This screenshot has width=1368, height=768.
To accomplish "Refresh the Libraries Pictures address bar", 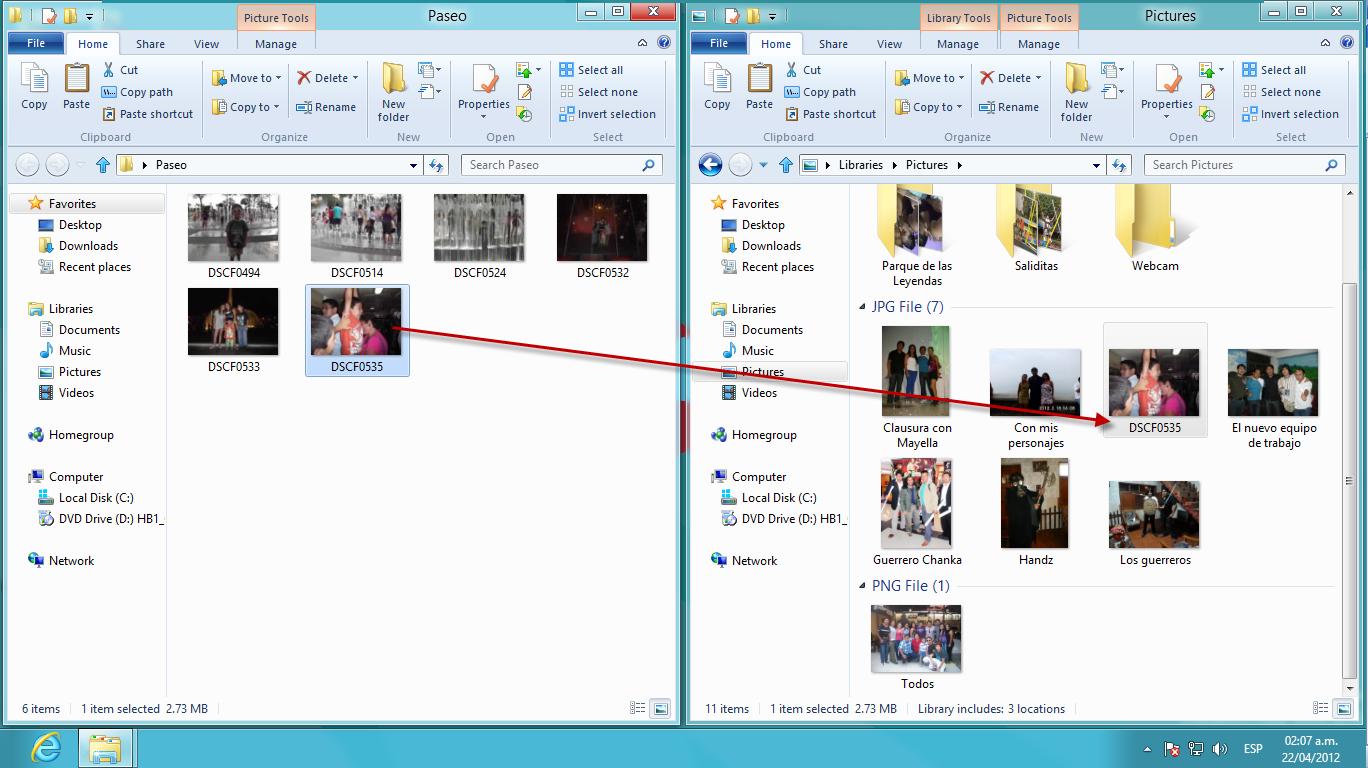I will pos(1119,165).
